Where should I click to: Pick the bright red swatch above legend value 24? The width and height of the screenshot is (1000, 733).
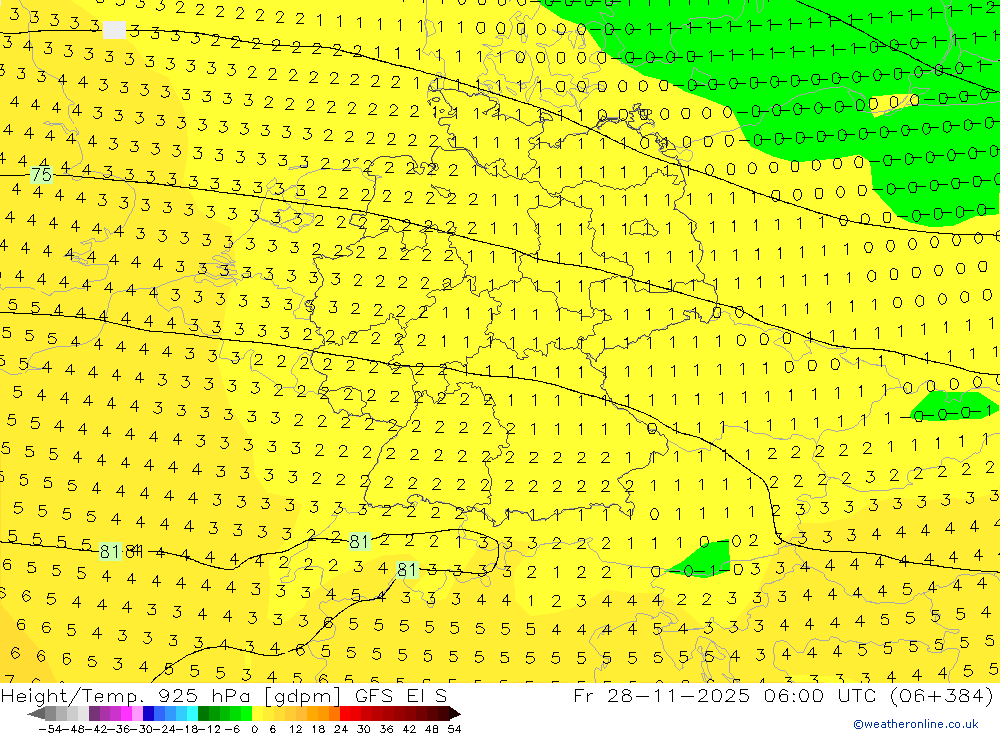click(344, 713)
